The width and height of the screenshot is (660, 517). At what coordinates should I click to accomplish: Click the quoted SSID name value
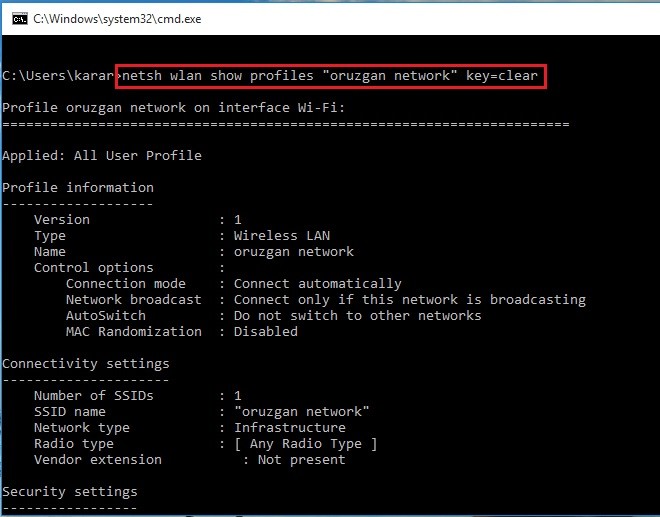point(301,411)
